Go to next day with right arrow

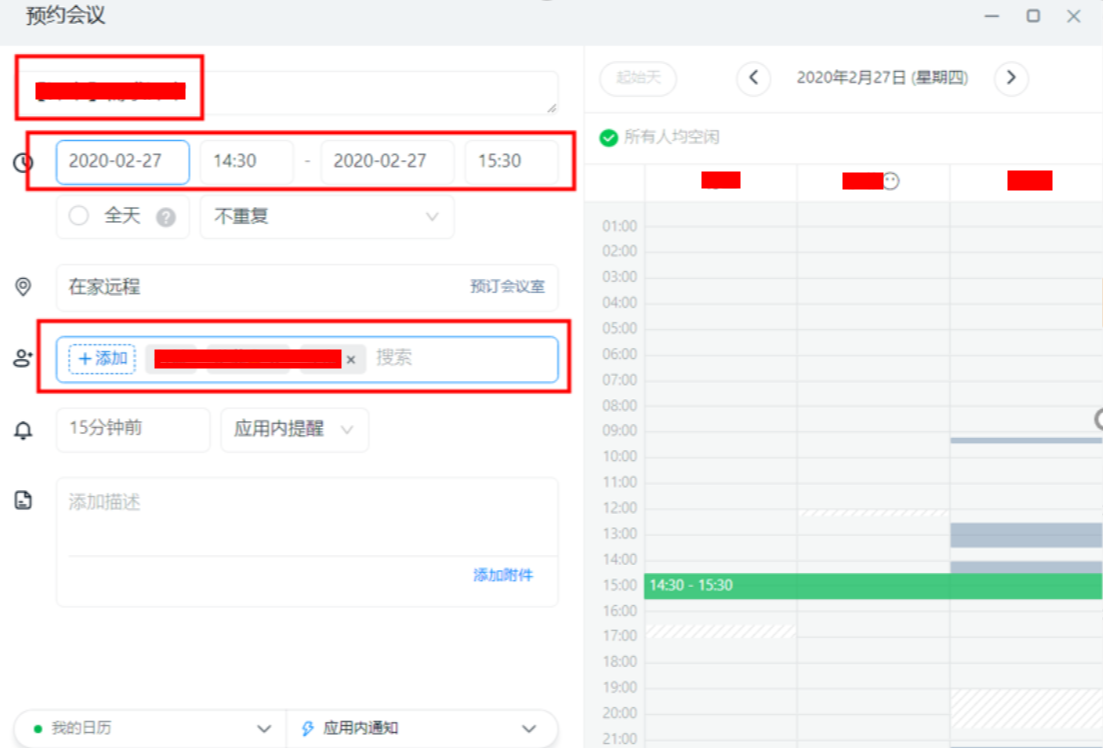coord(1011,77)
